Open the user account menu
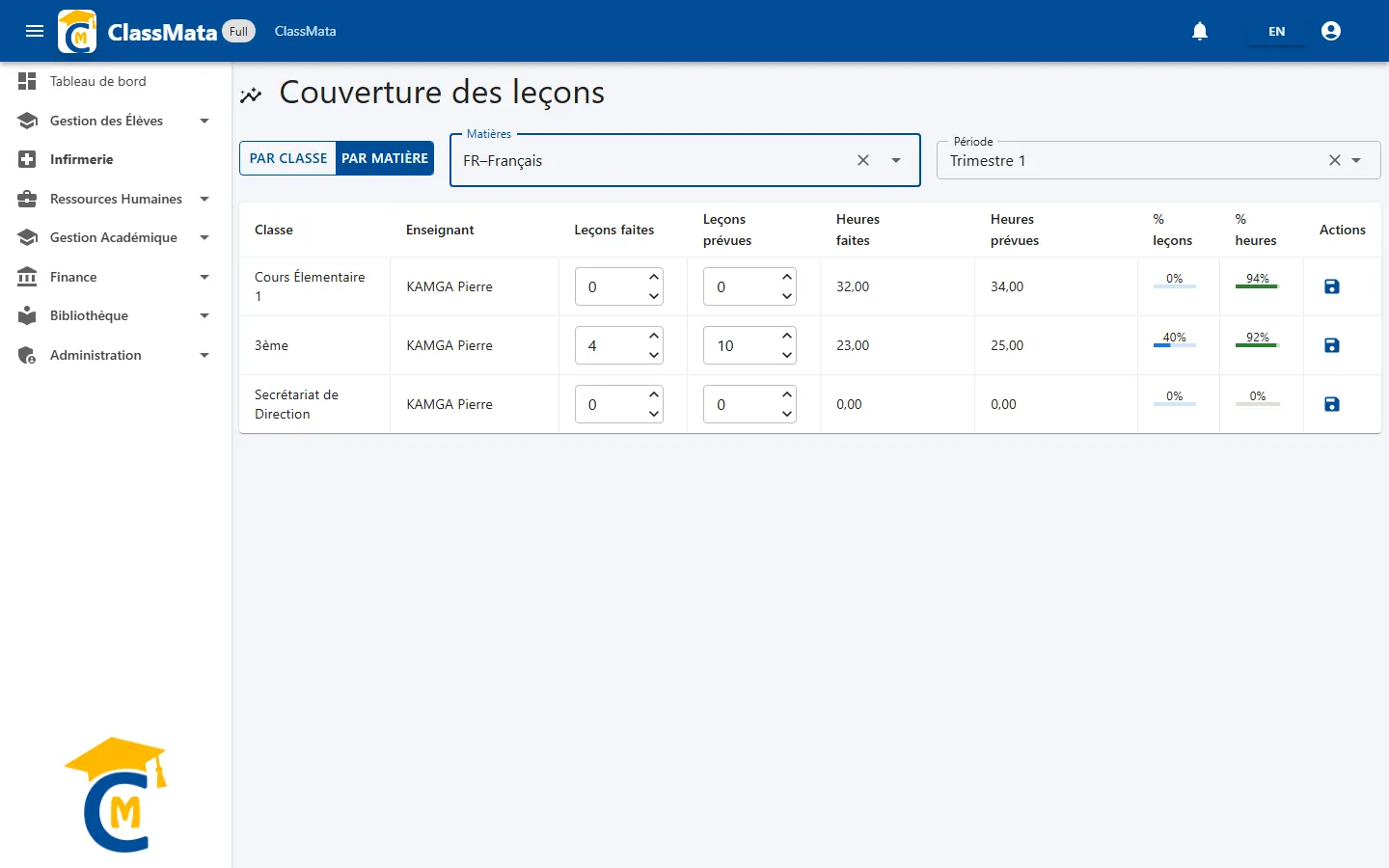The image size is (1389, 868). [x=1331, y=31]
